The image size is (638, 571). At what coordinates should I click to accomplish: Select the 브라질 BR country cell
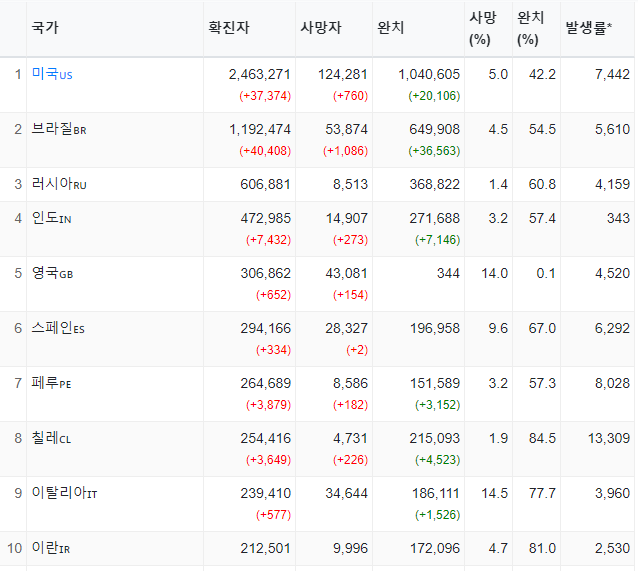tap(59, 129)
